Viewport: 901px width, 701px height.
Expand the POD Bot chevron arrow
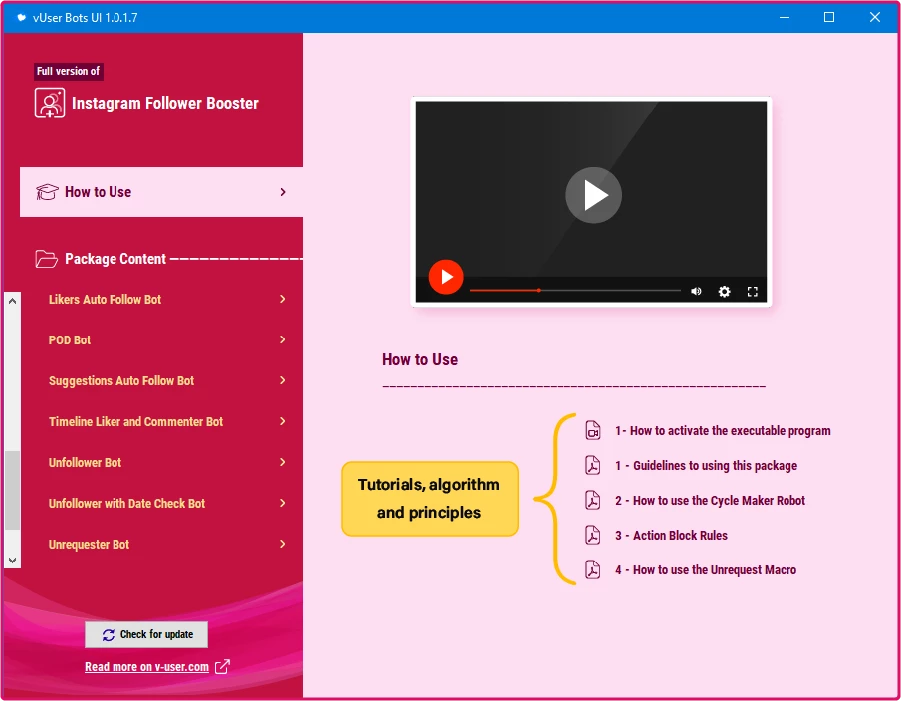click(x=283, y=340)
